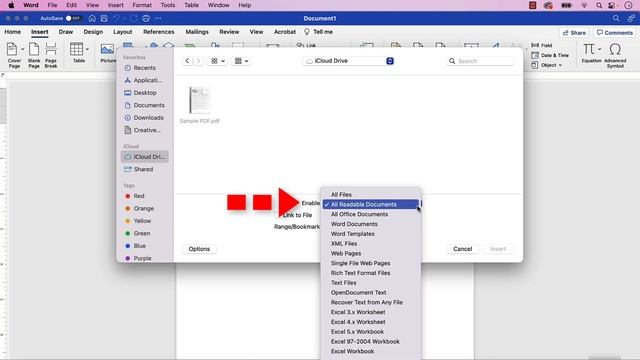Choose All Office Documents option

tap(371, 214)
